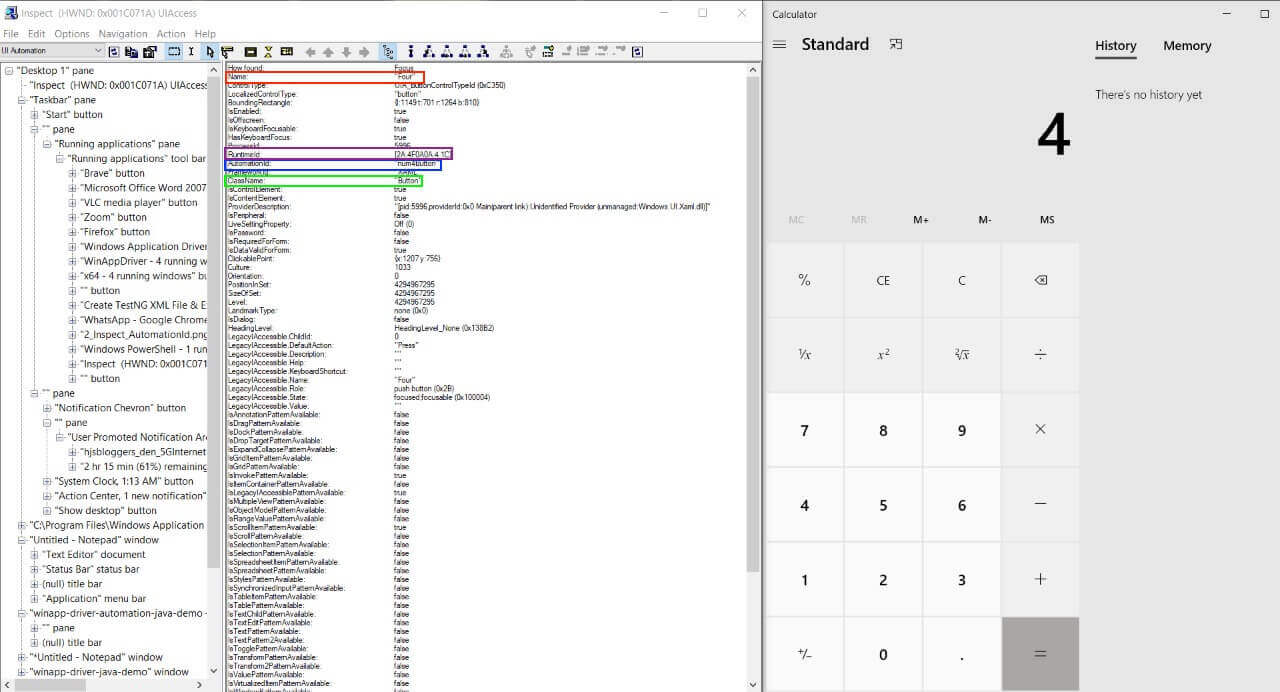Collapse the "Taskbar" pane tree node
The image size is (1280, 692).
pyautogui.click(x=22, y=100)
